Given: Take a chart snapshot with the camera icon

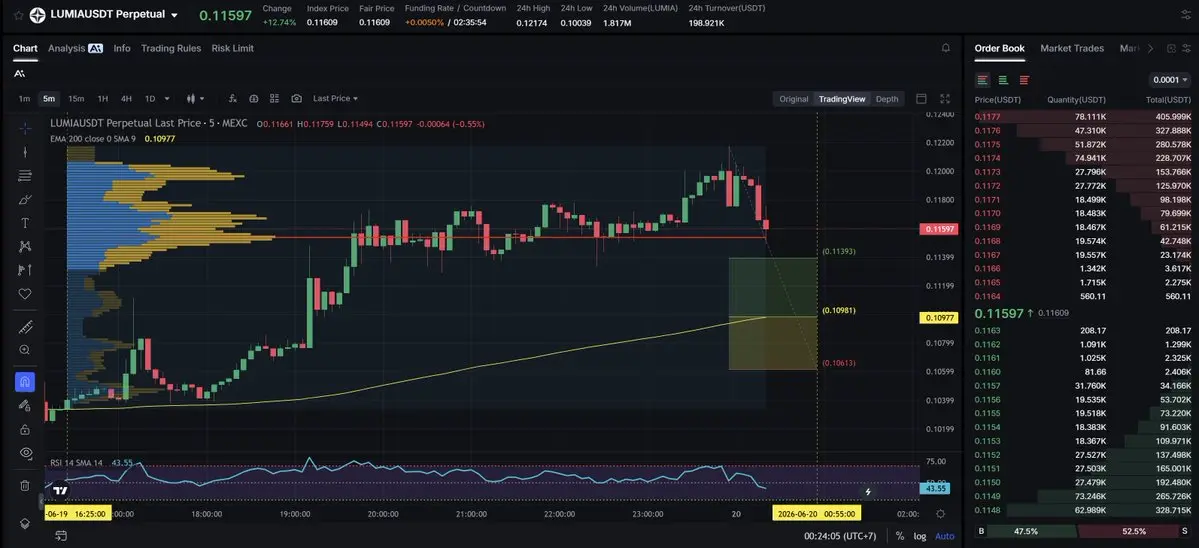Looking at the screenshot, I should 296,99.
